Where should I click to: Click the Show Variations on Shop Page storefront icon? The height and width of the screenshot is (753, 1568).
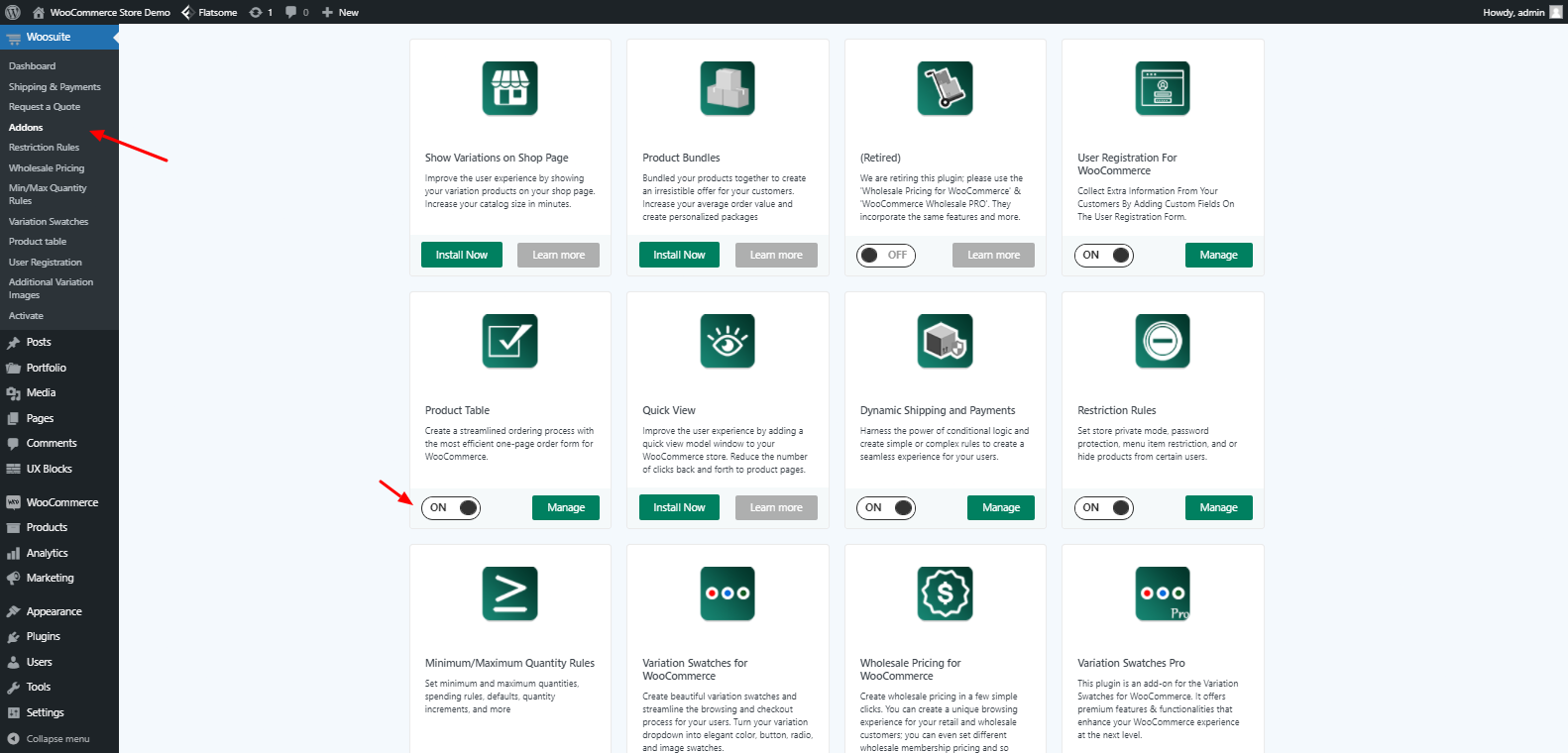point(510,88)
